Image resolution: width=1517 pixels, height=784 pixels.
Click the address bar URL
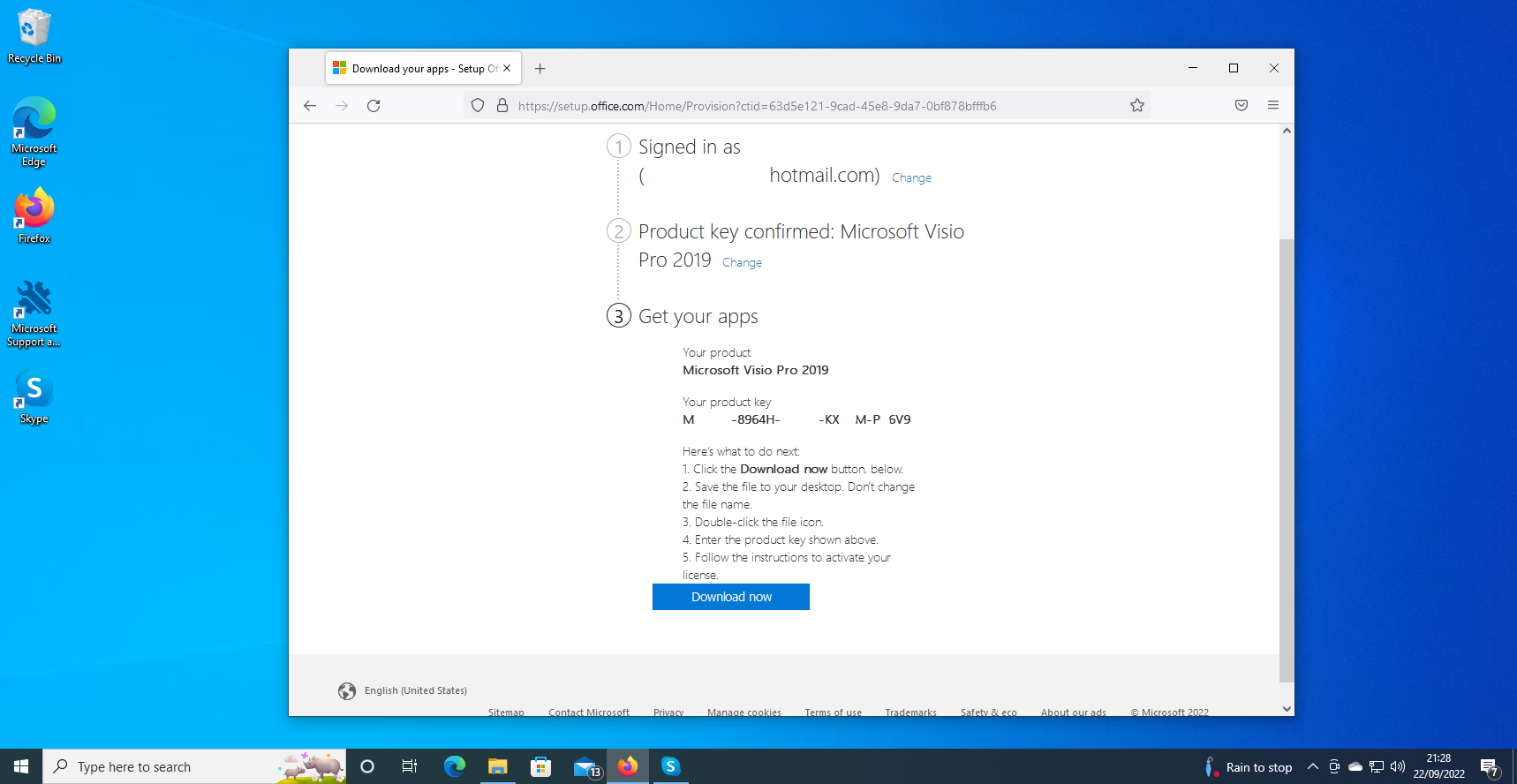pyautogui.click(x=757, y=106)
